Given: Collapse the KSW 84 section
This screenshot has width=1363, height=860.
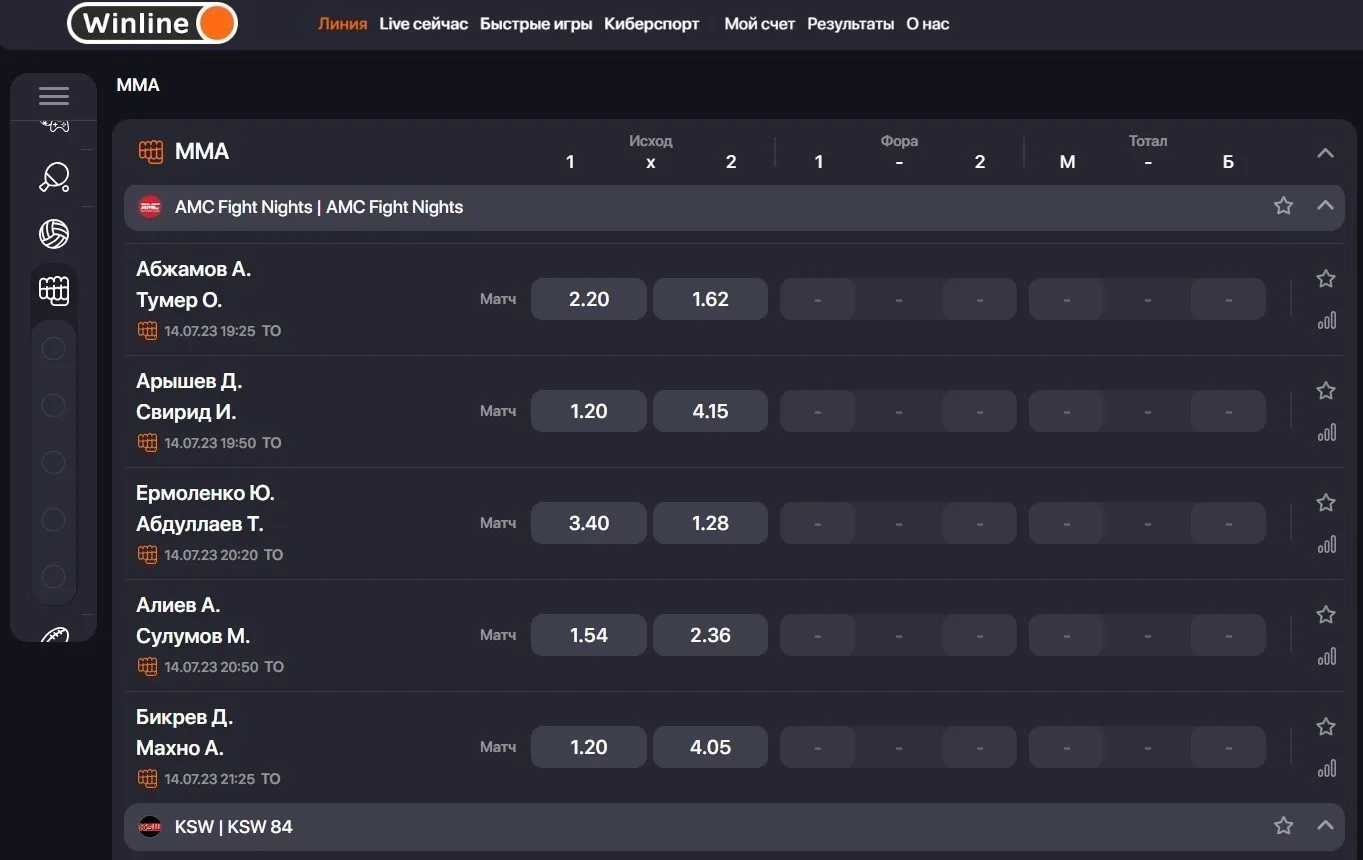Looking at the screenshot, I should click(1325, 826).
